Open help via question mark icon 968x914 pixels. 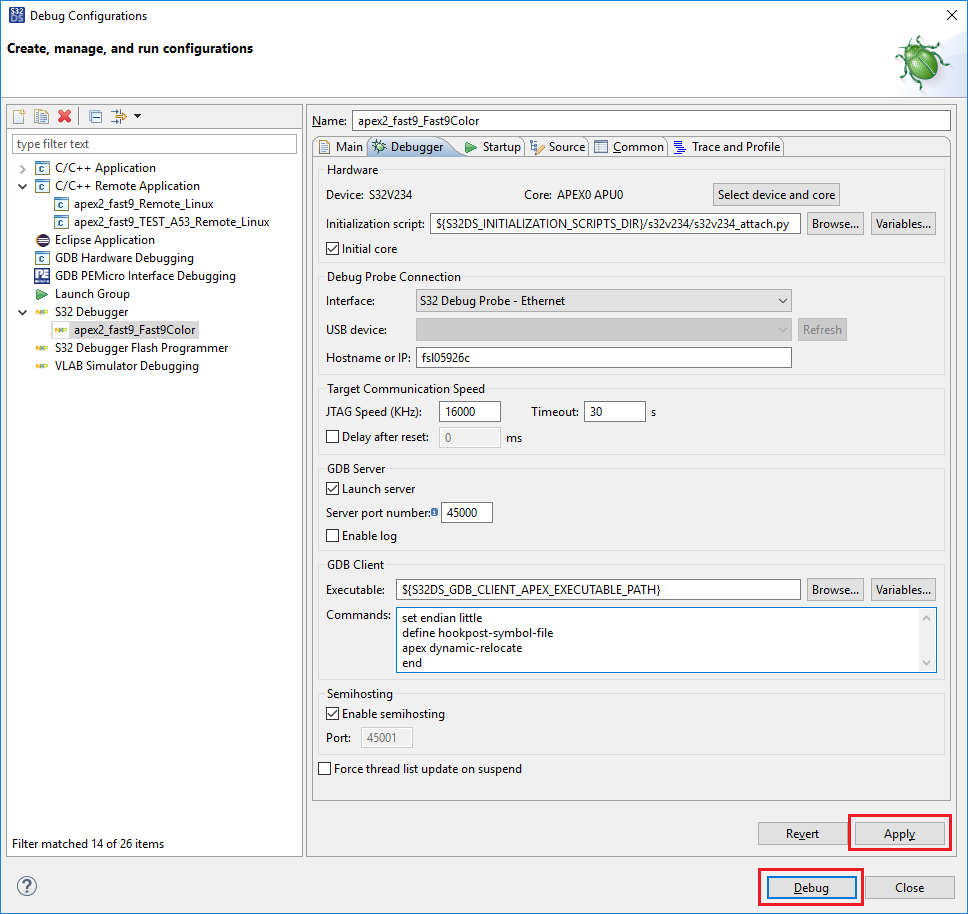coord(27,886)
